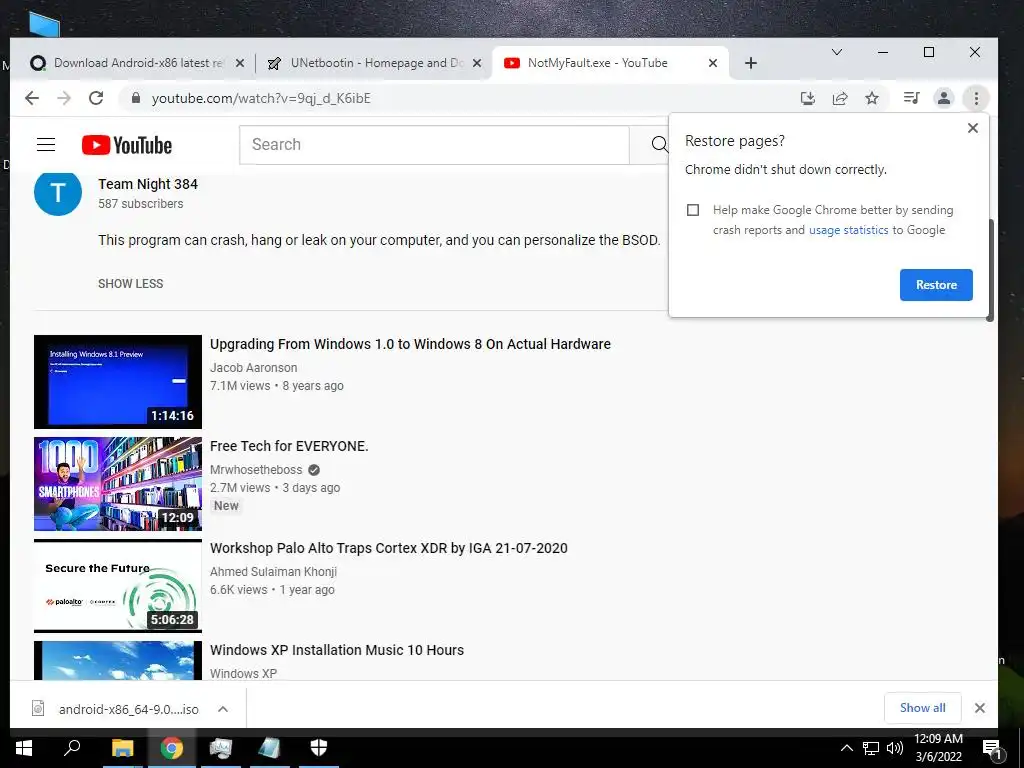
Task: Close the Restore pages popup
Action: pos(972,128)
